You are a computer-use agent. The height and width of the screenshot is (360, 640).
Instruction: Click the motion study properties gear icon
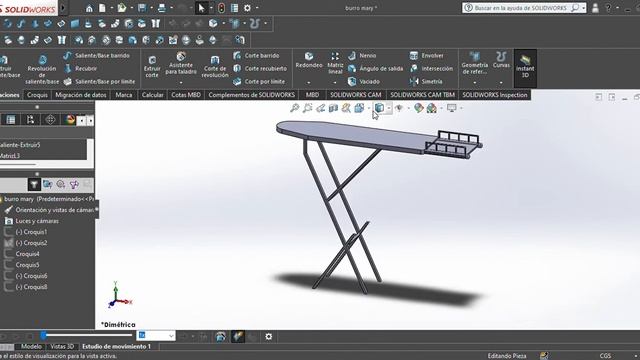[269, 337]
